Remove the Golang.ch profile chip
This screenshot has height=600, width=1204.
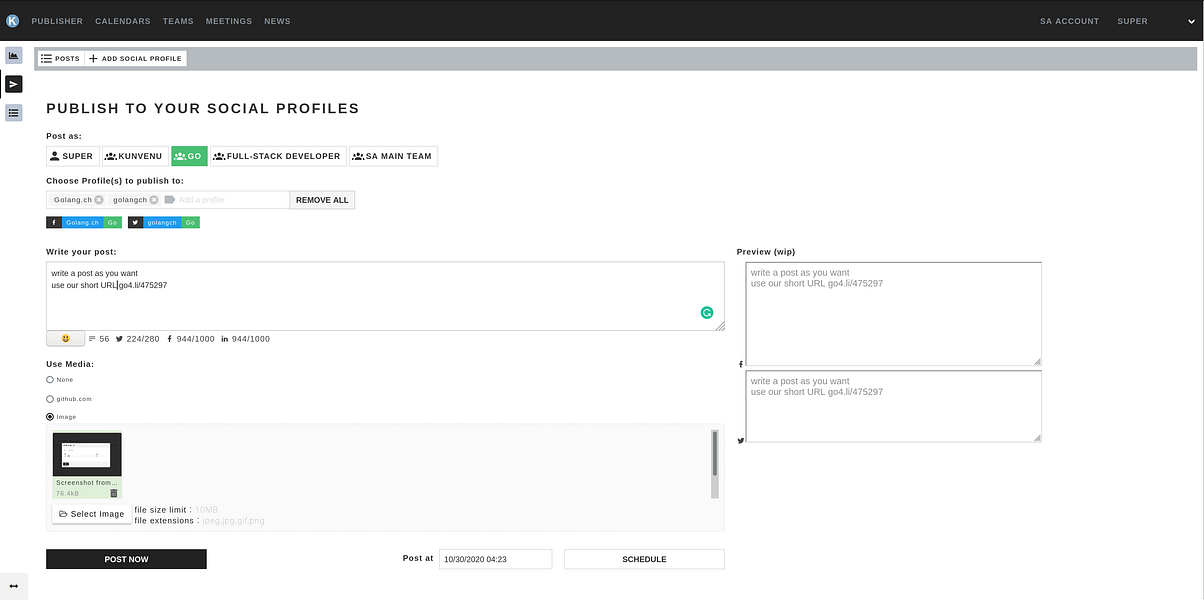(x=99, y=200)
